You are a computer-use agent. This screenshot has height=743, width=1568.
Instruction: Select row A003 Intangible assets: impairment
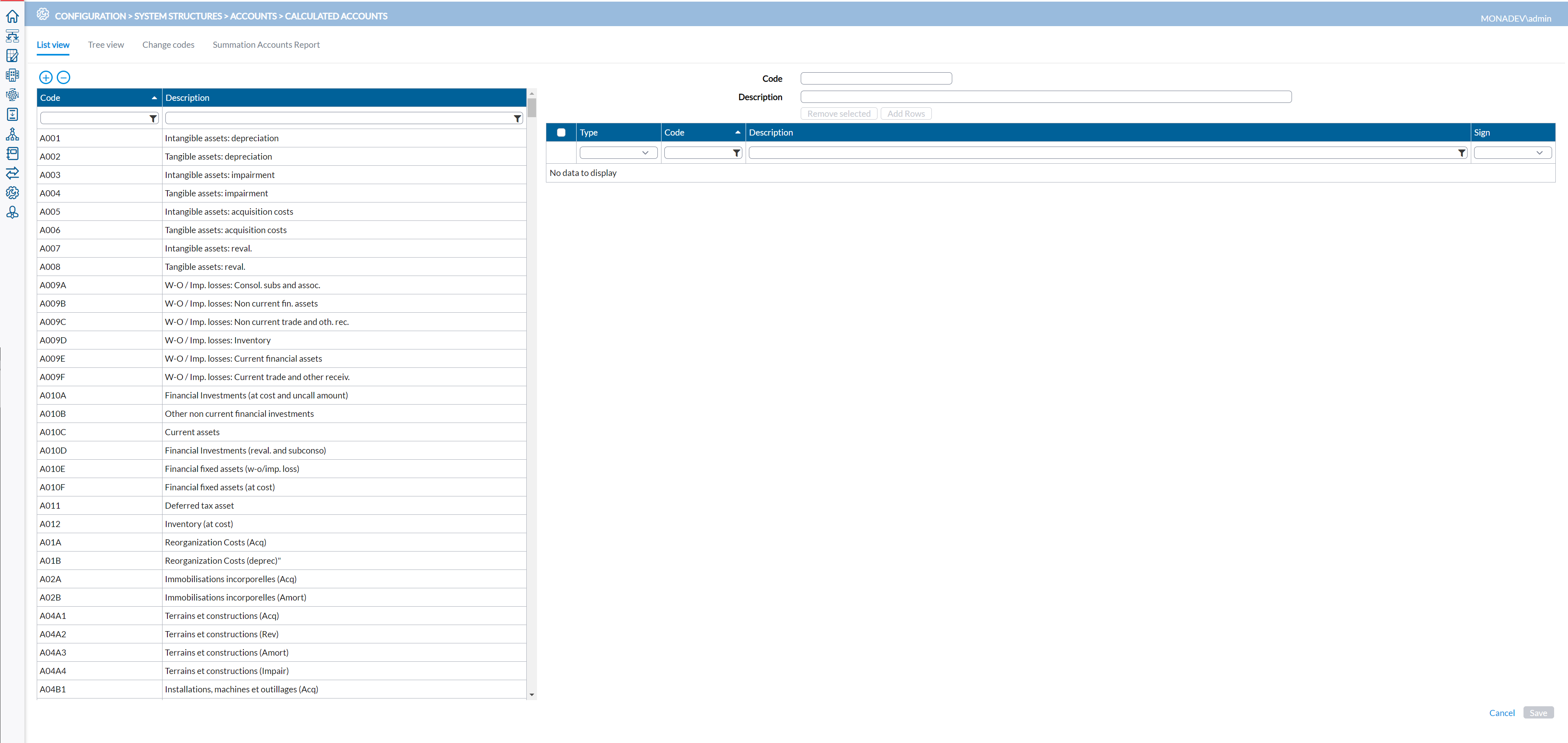[x=282, y=175]
